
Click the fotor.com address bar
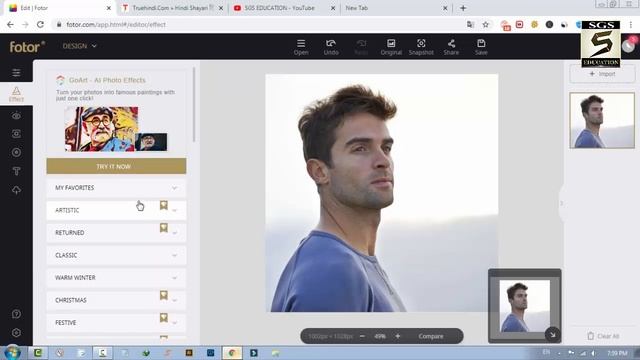[x=261, y=24]
